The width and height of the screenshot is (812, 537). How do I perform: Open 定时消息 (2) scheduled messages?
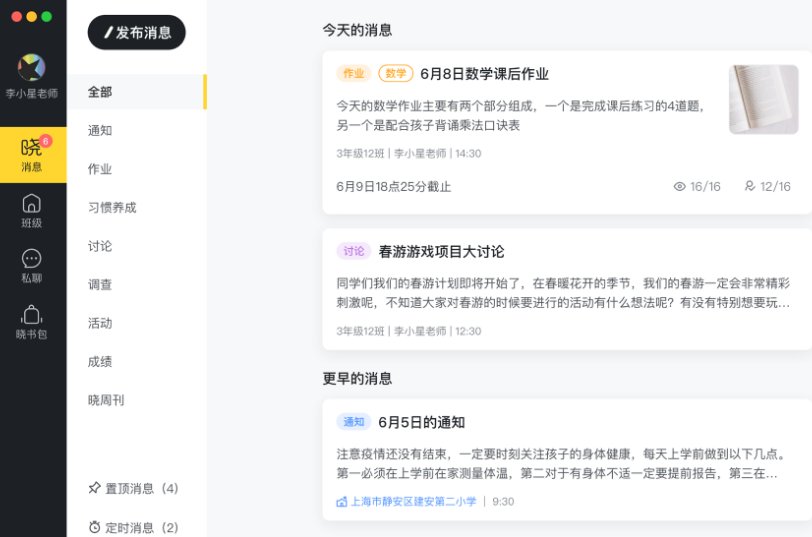[134, 528]
